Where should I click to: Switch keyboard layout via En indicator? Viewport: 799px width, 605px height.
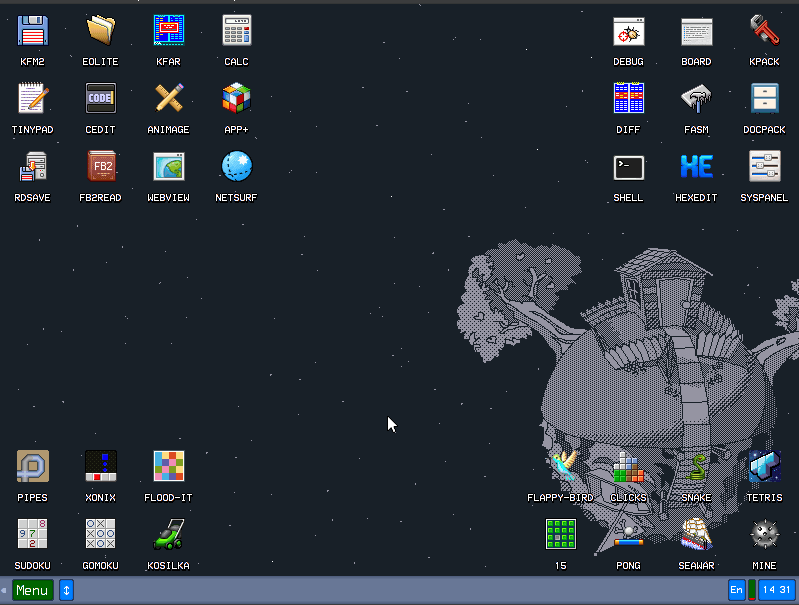coord(736,590)
